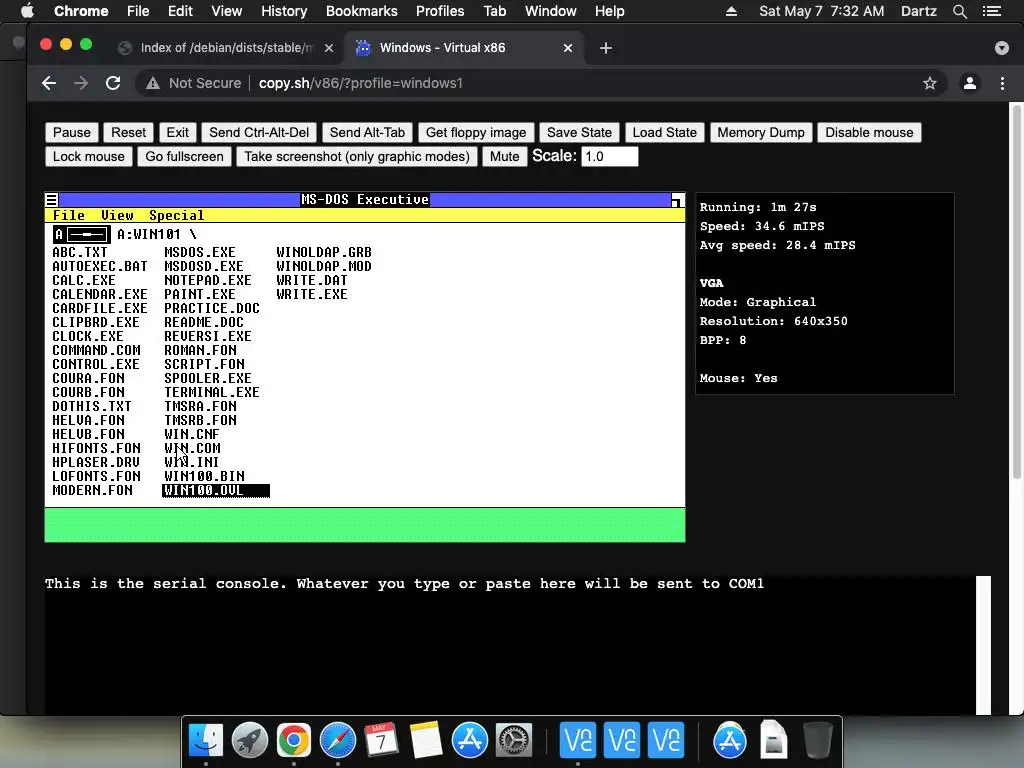Click the Exit button

pos(177,133)
